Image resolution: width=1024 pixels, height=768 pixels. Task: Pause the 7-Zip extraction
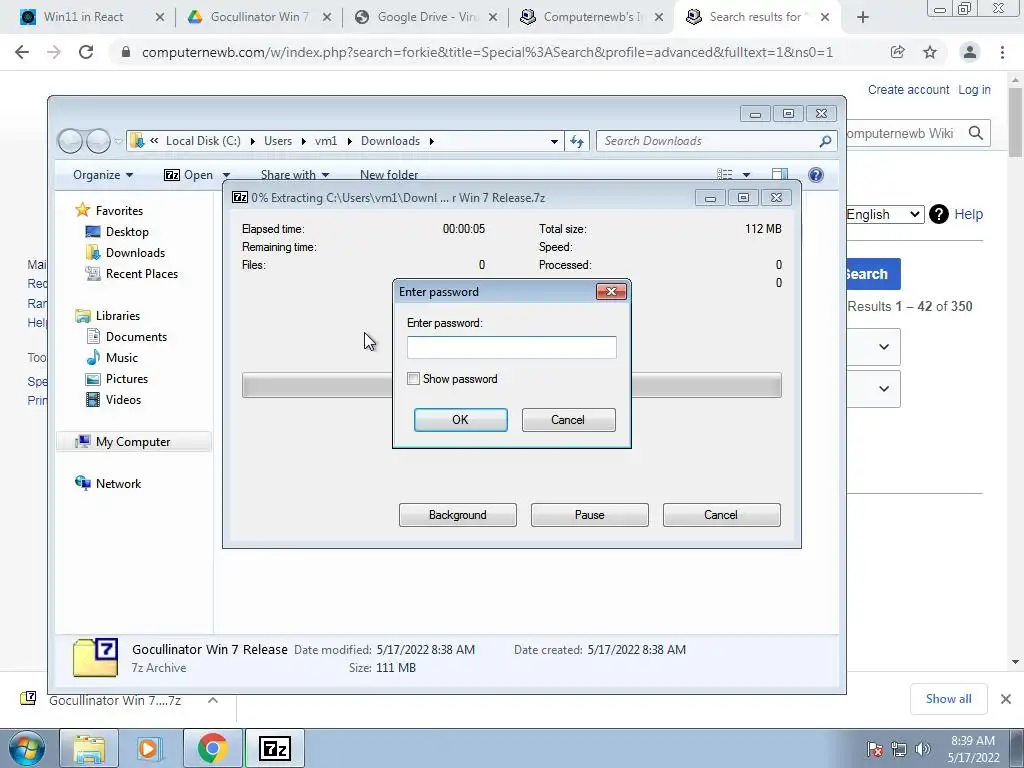click(x=590, y=515)
